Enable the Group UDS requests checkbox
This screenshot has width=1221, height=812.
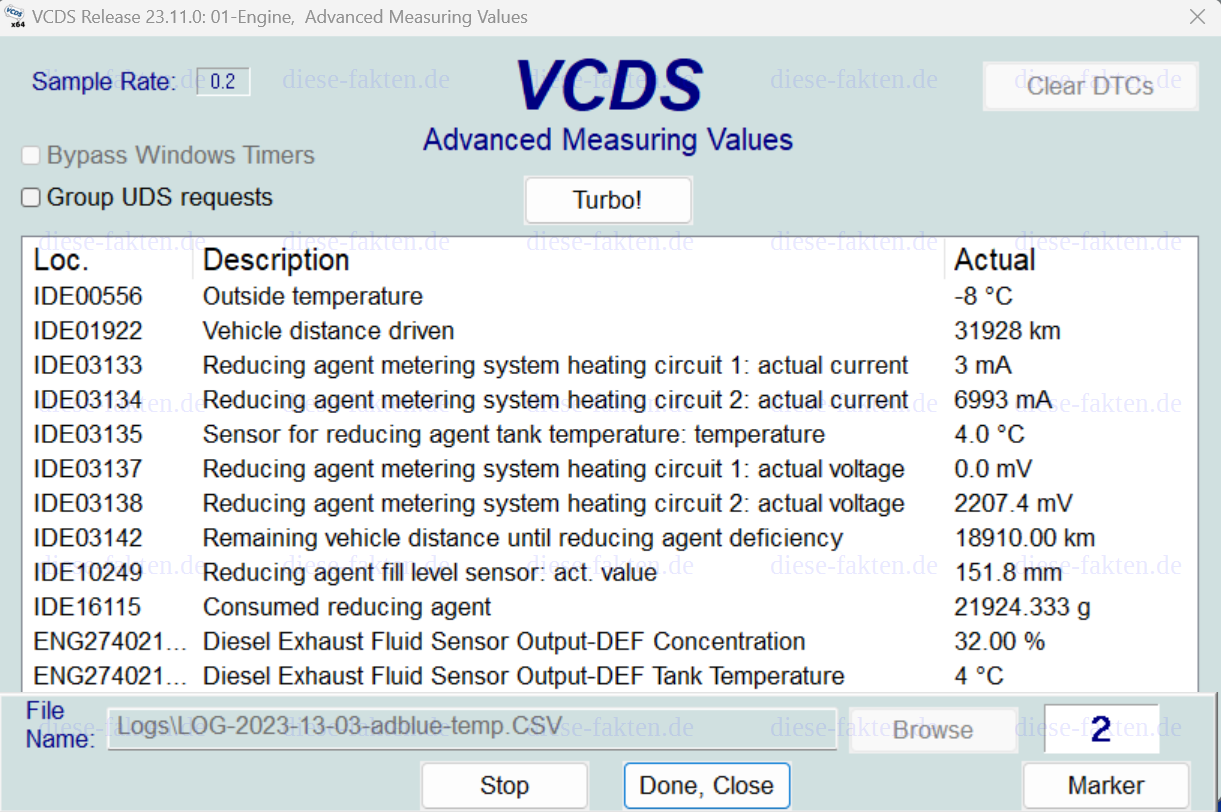pos(31,198)
